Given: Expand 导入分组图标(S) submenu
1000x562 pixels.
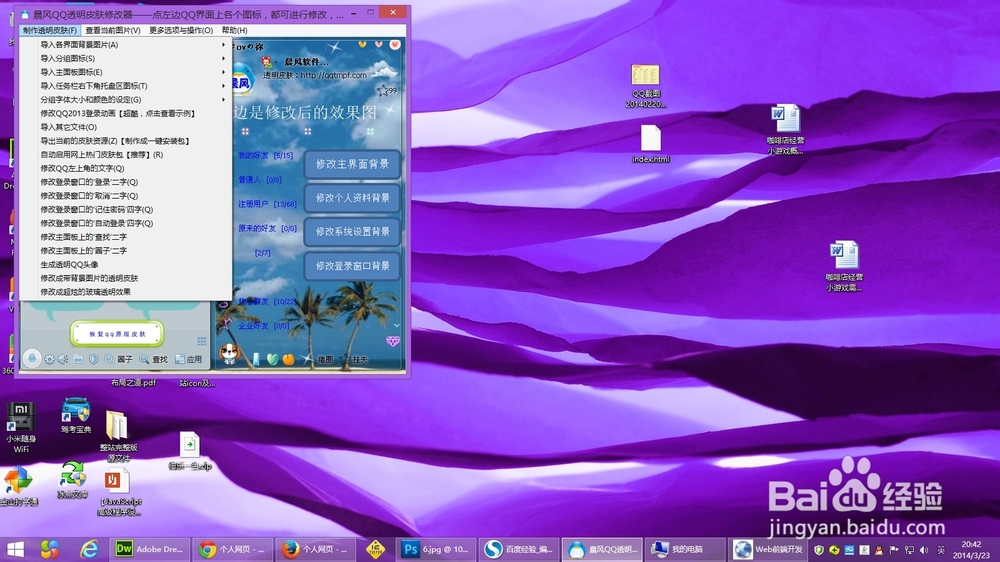Looking at the screenshot, I should tap(126, 58).
